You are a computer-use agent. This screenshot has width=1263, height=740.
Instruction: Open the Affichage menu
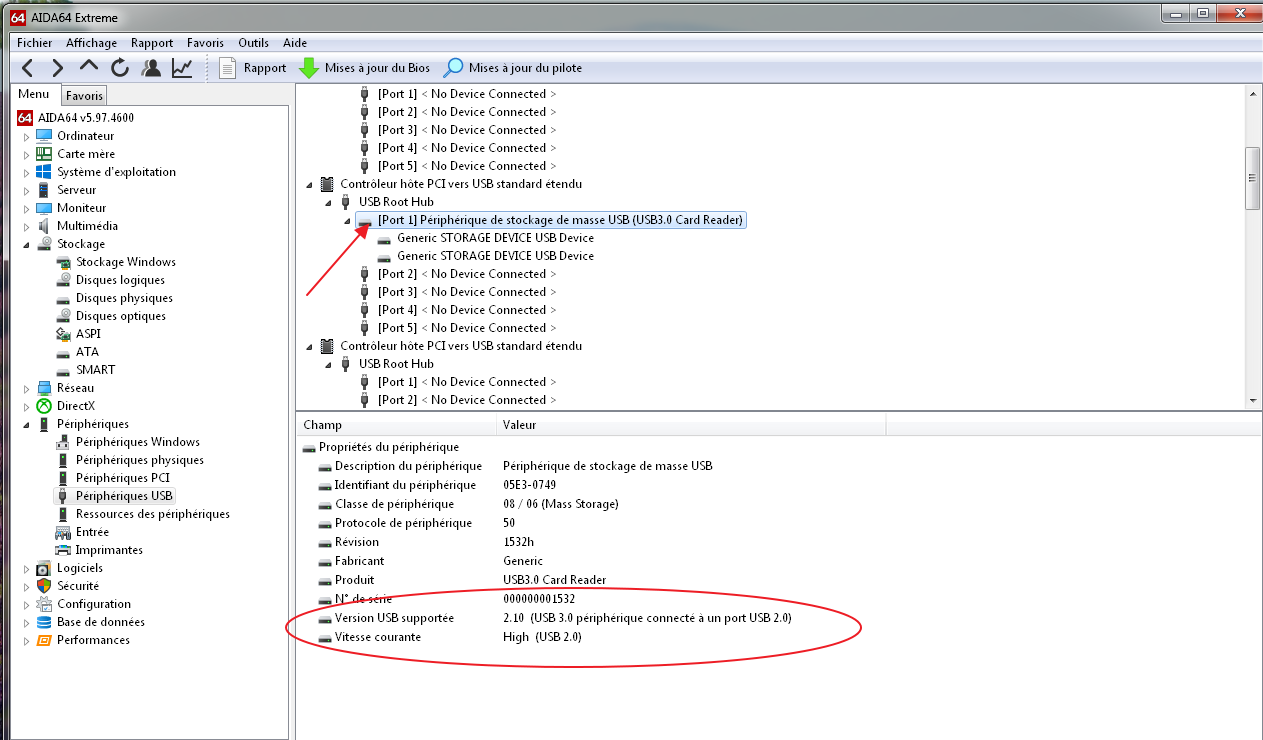click(91, 43)
